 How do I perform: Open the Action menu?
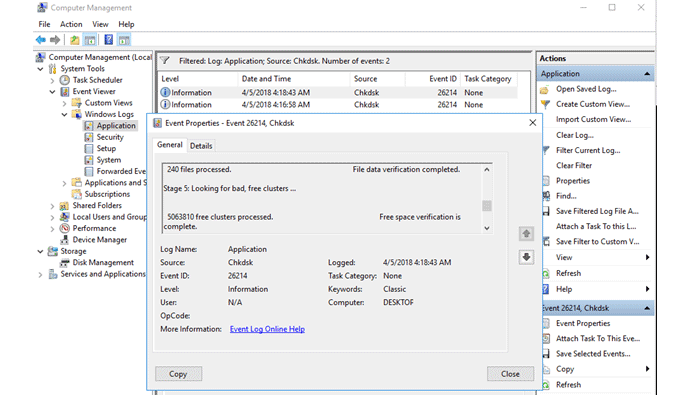(x=71, y=24)
